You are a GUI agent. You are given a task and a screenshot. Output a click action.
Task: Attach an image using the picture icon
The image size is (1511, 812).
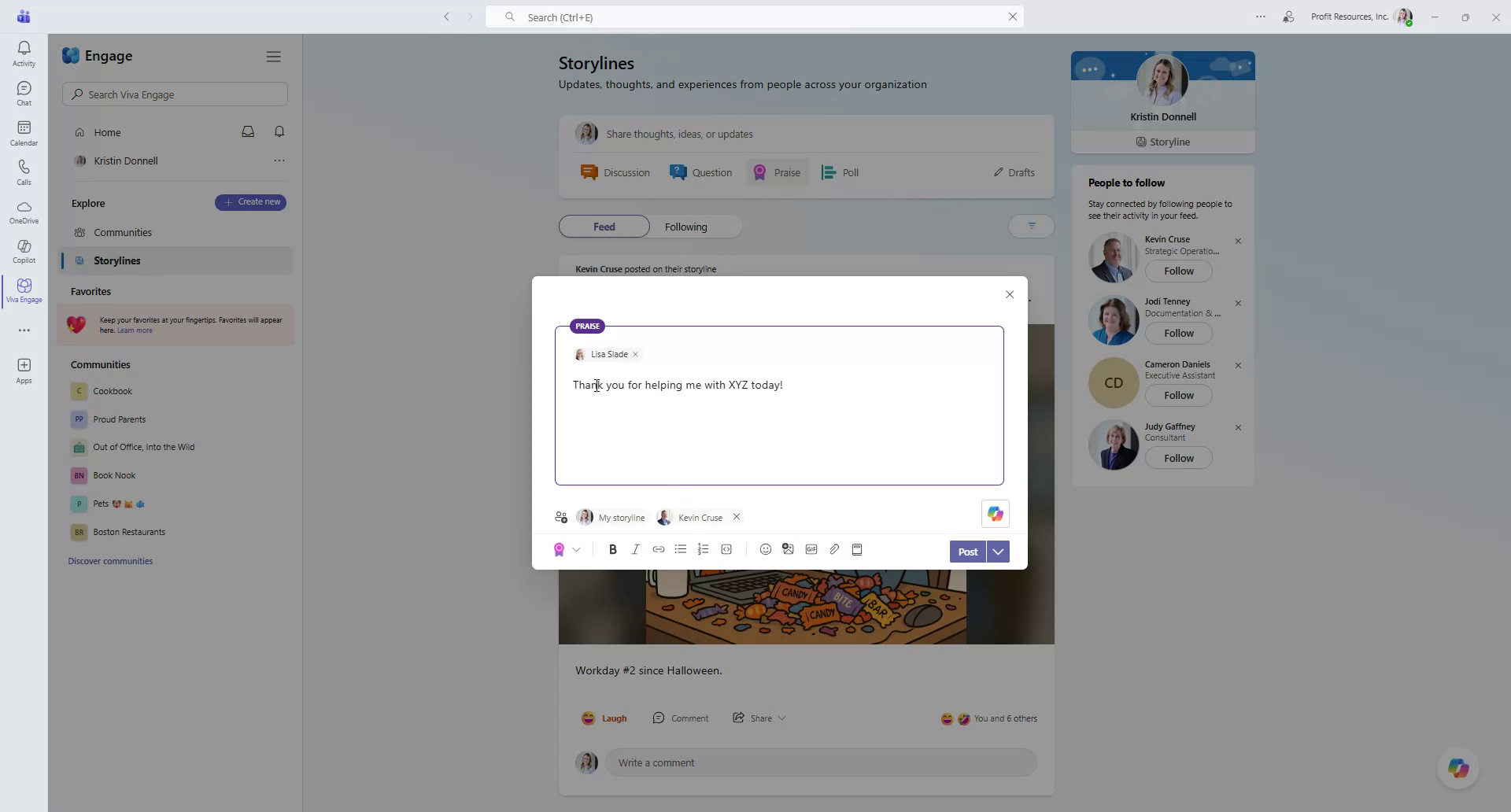click(x=788, y=549)
